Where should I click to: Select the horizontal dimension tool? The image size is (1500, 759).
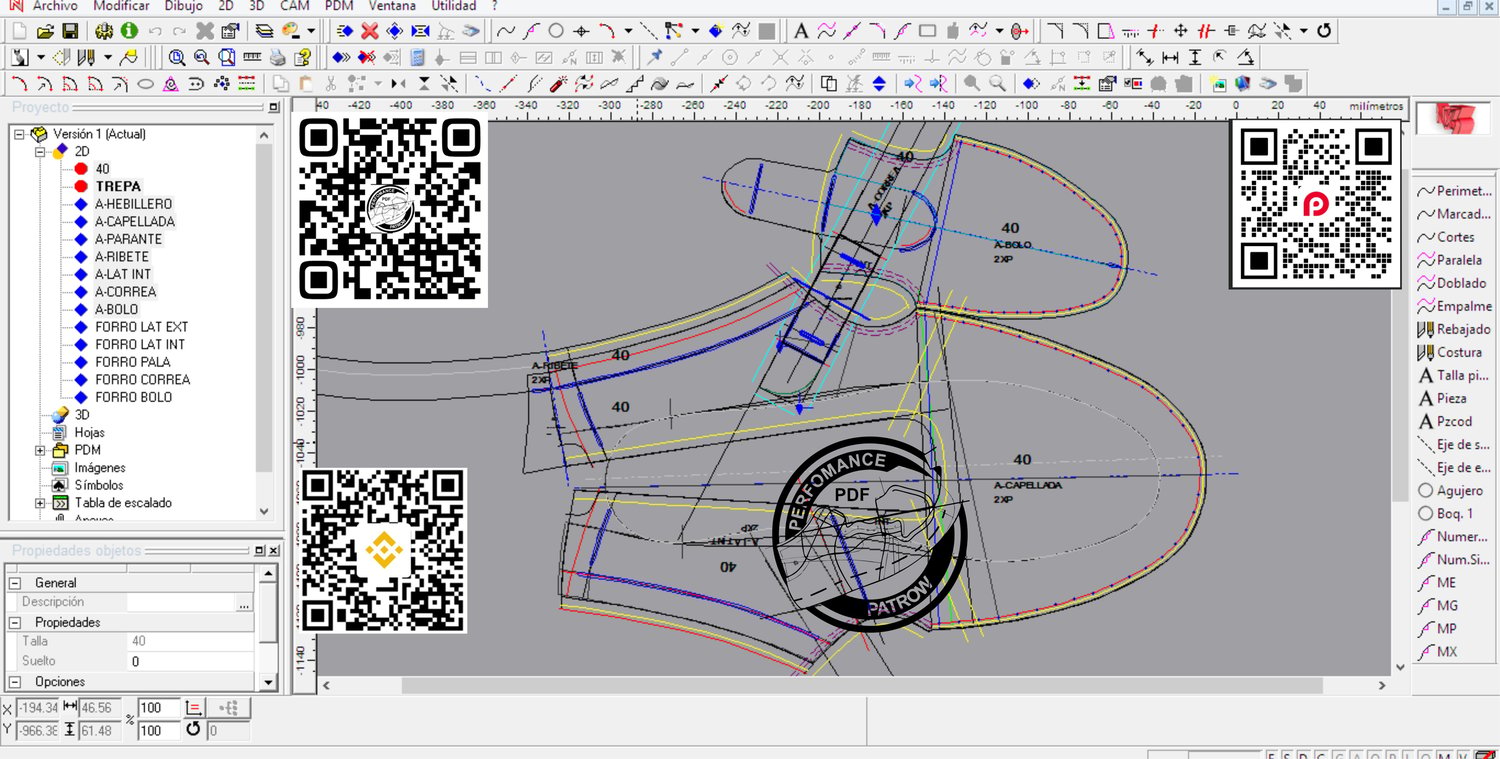point(1169,57)
